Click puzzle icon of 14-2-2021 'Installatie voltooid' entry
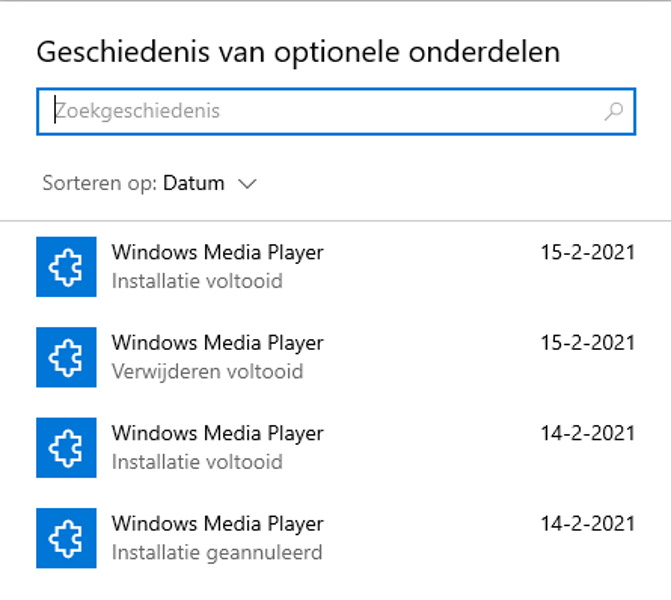The height and width of the screenshot is (600, 671). (66, 448)
